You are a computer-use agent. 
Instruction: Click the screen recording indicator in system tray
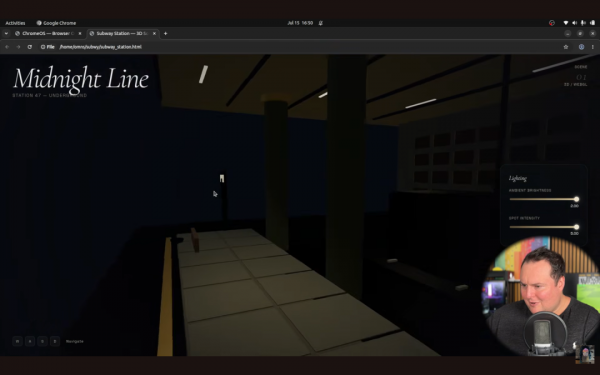pos(551,23)
